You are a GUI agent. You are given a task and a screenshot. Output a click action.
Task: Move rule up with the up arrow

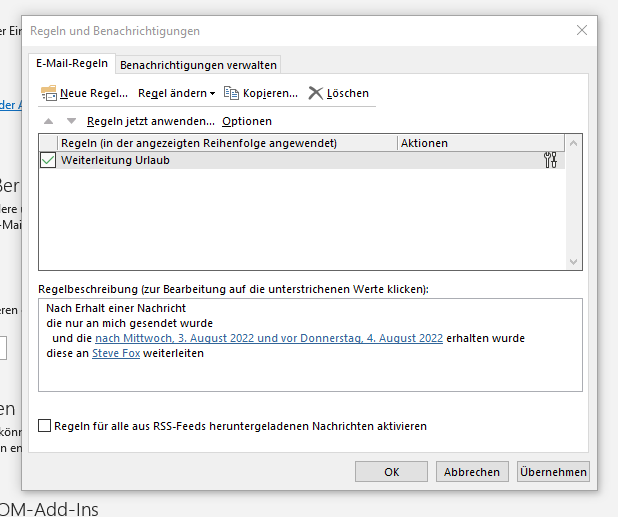(x=48, y=121)
